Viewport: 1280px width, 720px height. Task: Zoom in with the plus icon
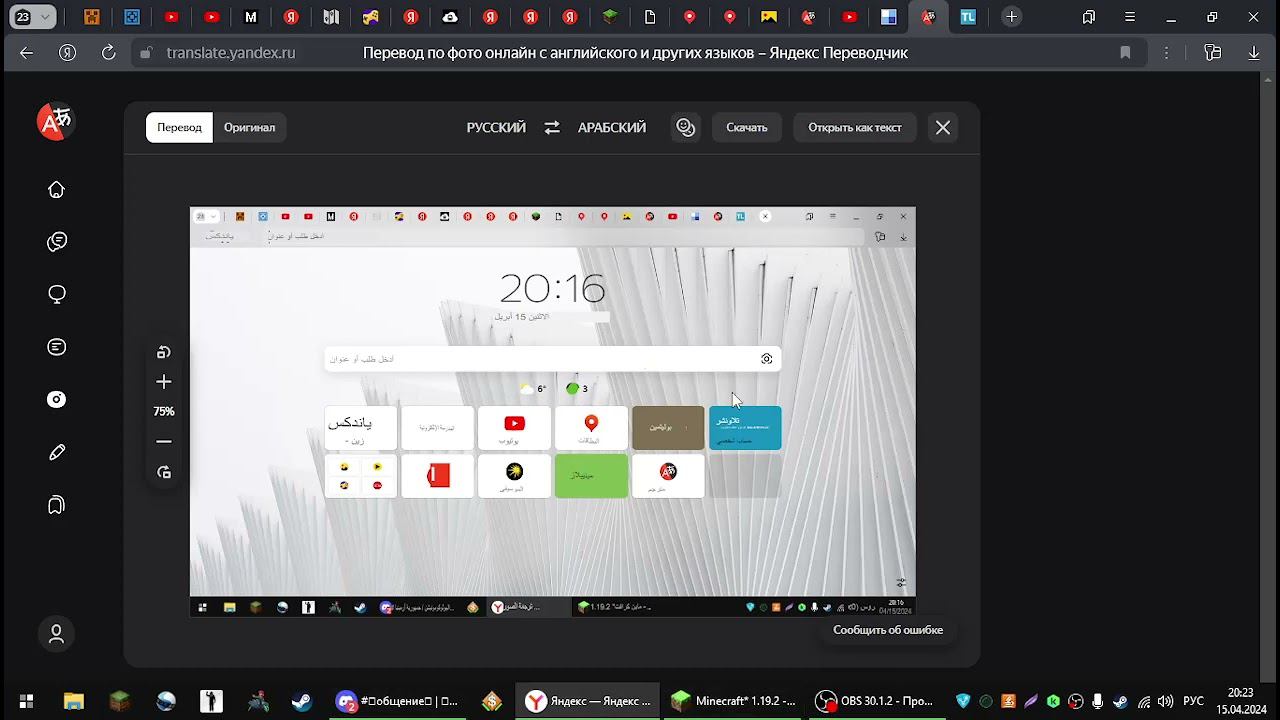click(164, 382)
